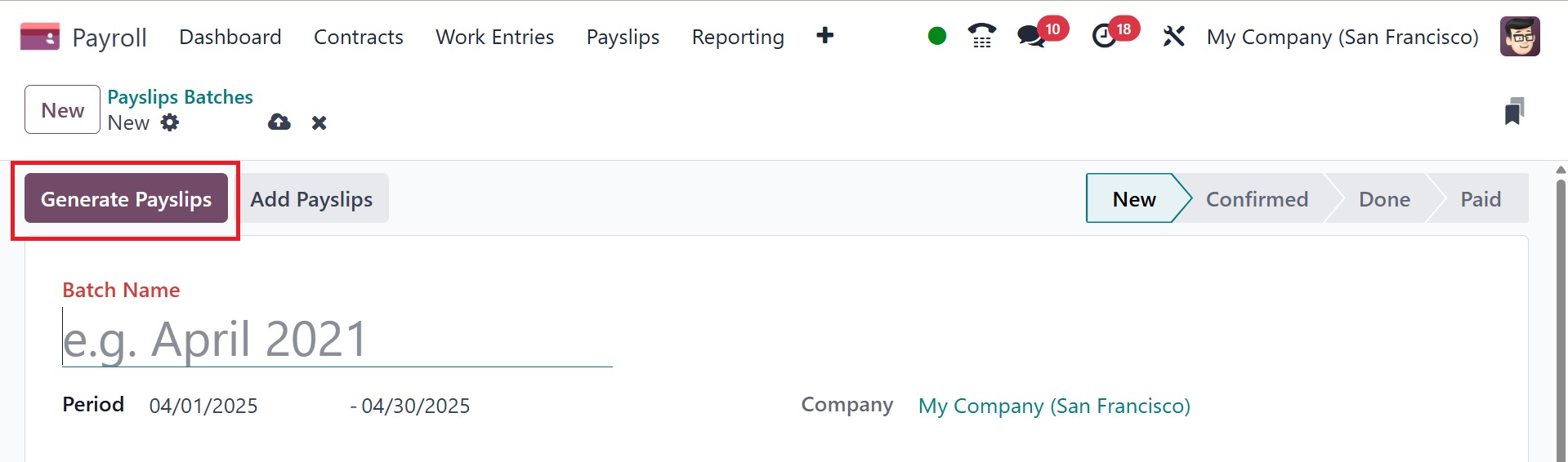Click the bookmark icon on the right
This screenshot has width=1568, height=462.
coord(1514,111)
